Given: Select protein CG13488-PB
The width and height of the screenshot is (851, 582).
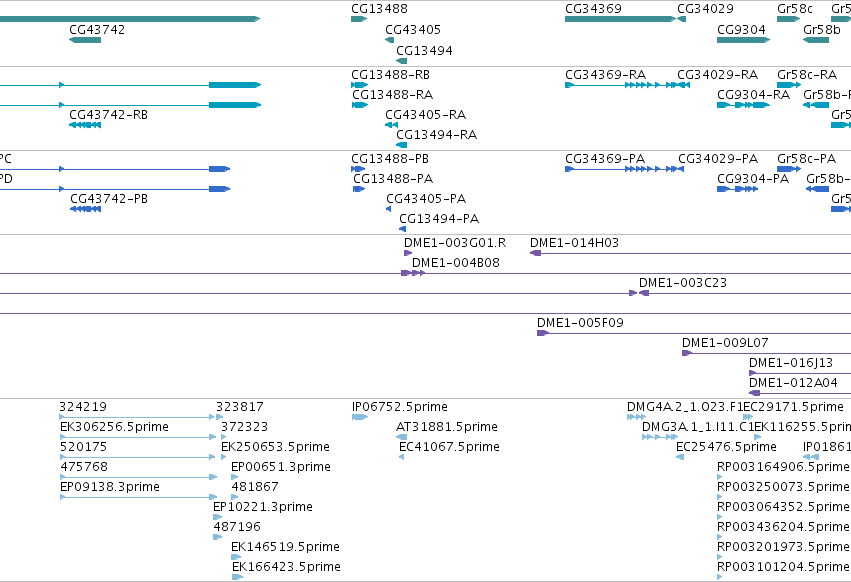Looking at the screenshot, I should coord(358,169).
